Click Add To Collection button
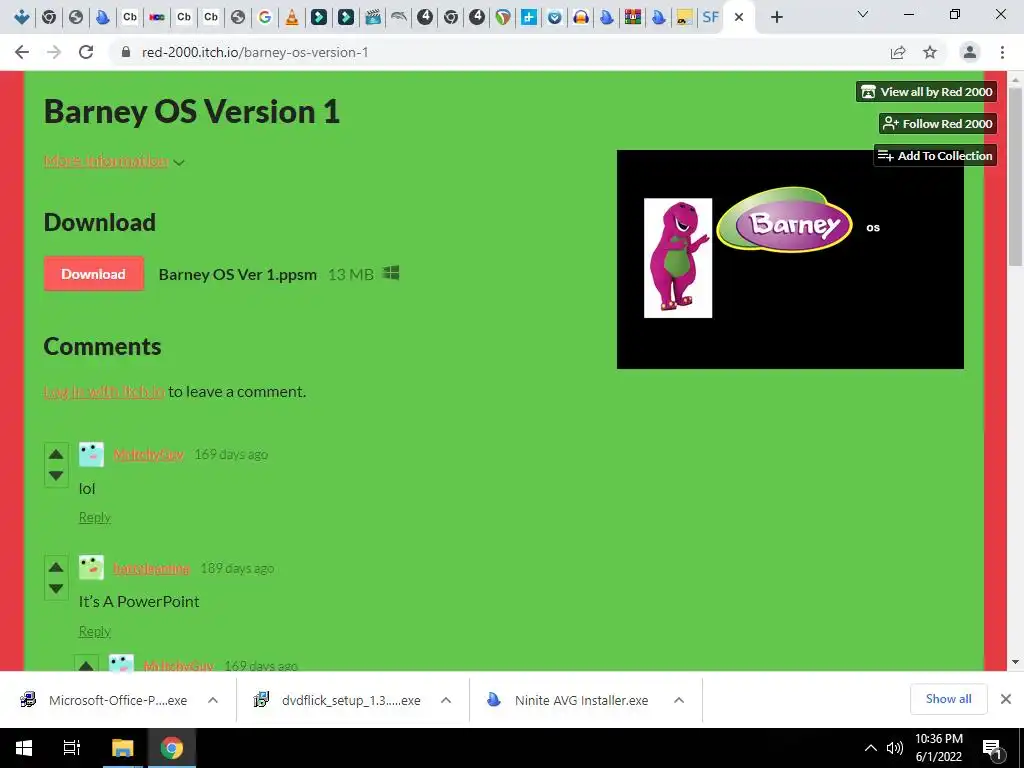The height and width of the screenshot is (768, 1024). click(935, 155)
